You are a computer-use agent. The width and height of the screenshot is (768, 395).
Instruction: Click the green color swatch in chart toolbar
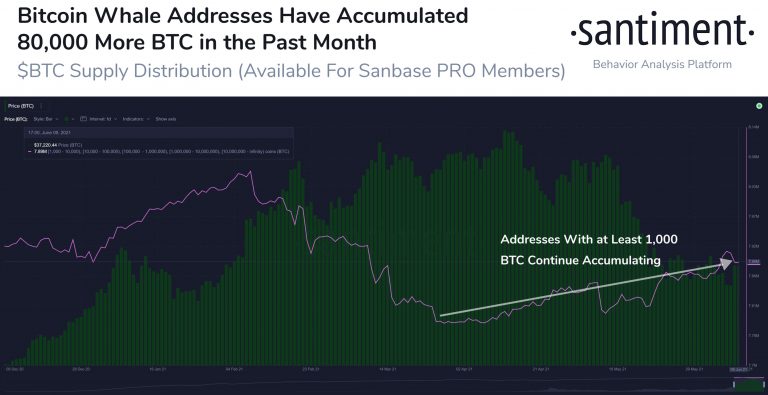66,119
